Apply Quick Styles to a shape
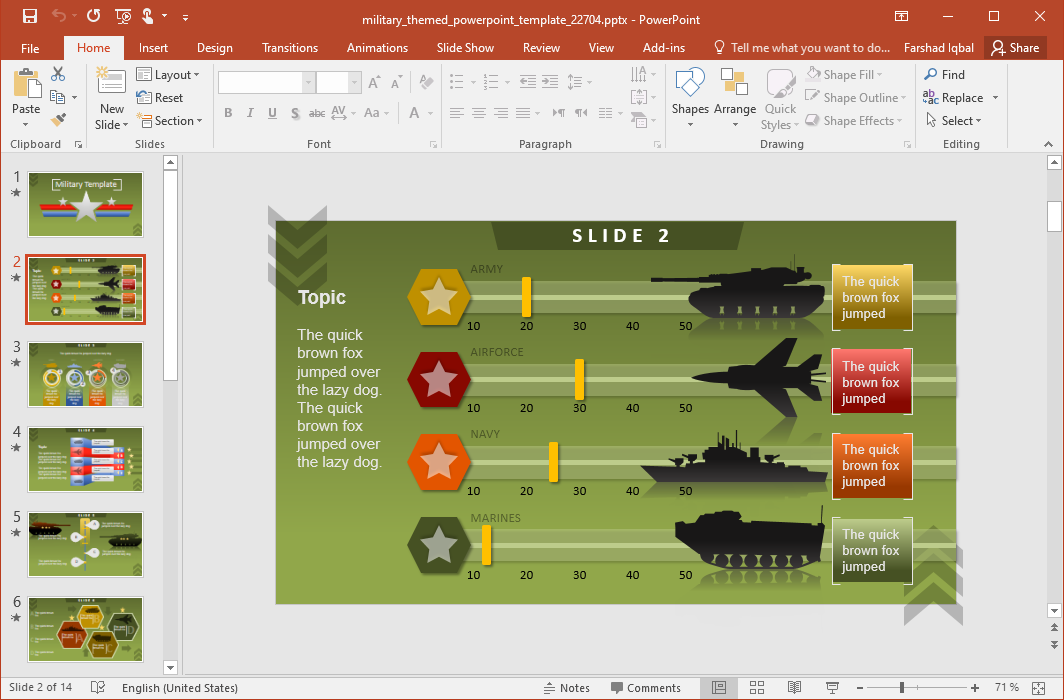The image size is (1064, 700). tap(779, 95)
